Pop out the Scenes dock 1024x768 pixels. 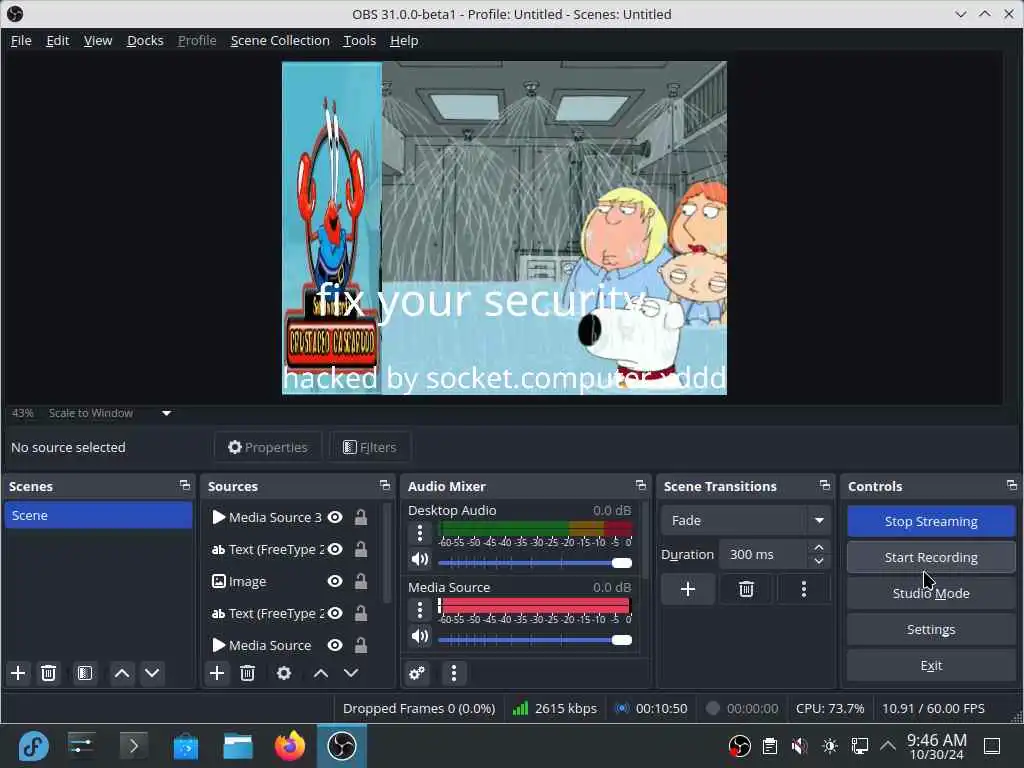185,485
